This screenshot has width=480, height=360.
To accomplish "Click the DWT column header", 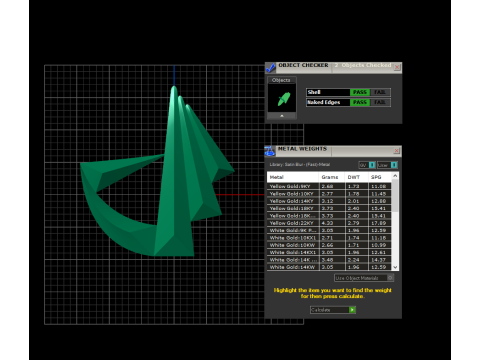I will coord(357,177).
